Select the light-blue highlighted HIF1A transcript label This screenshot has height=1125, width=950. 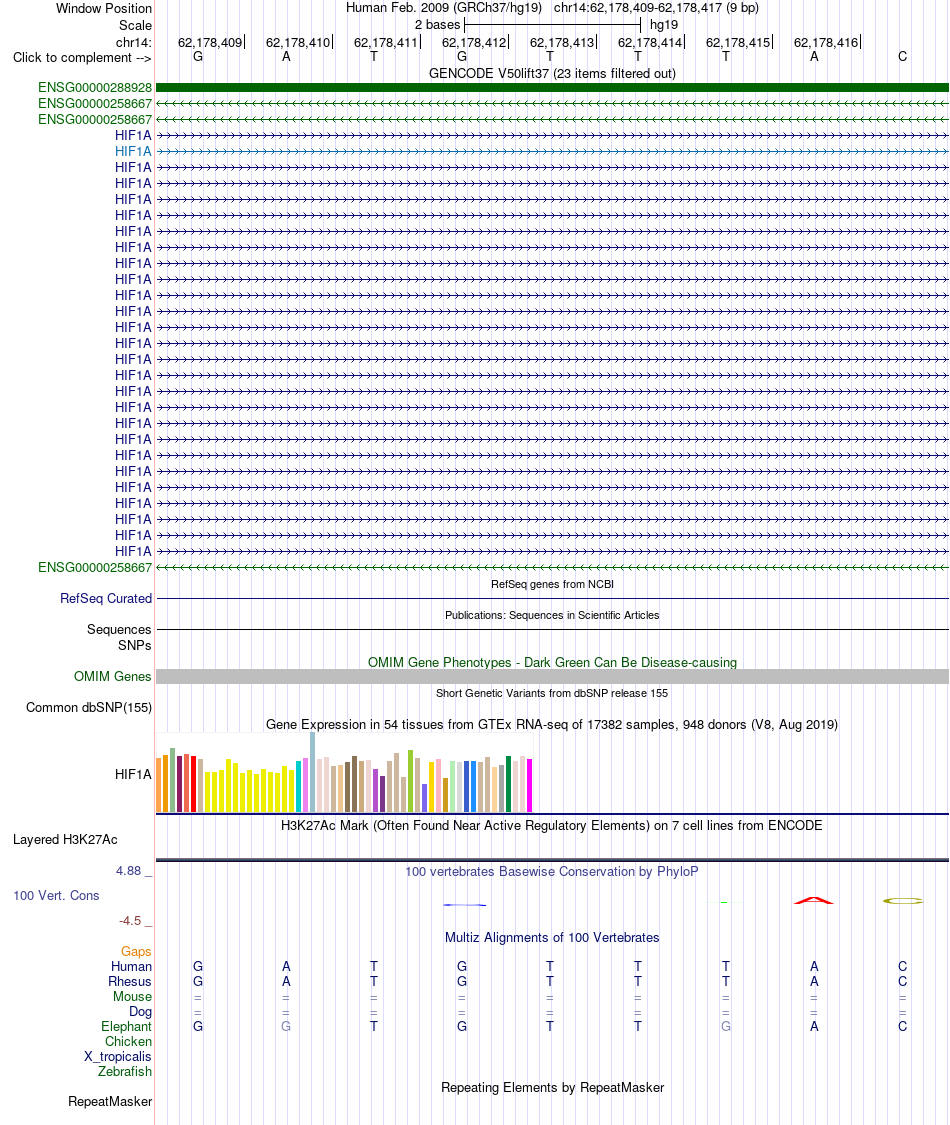tap(133, 151)
